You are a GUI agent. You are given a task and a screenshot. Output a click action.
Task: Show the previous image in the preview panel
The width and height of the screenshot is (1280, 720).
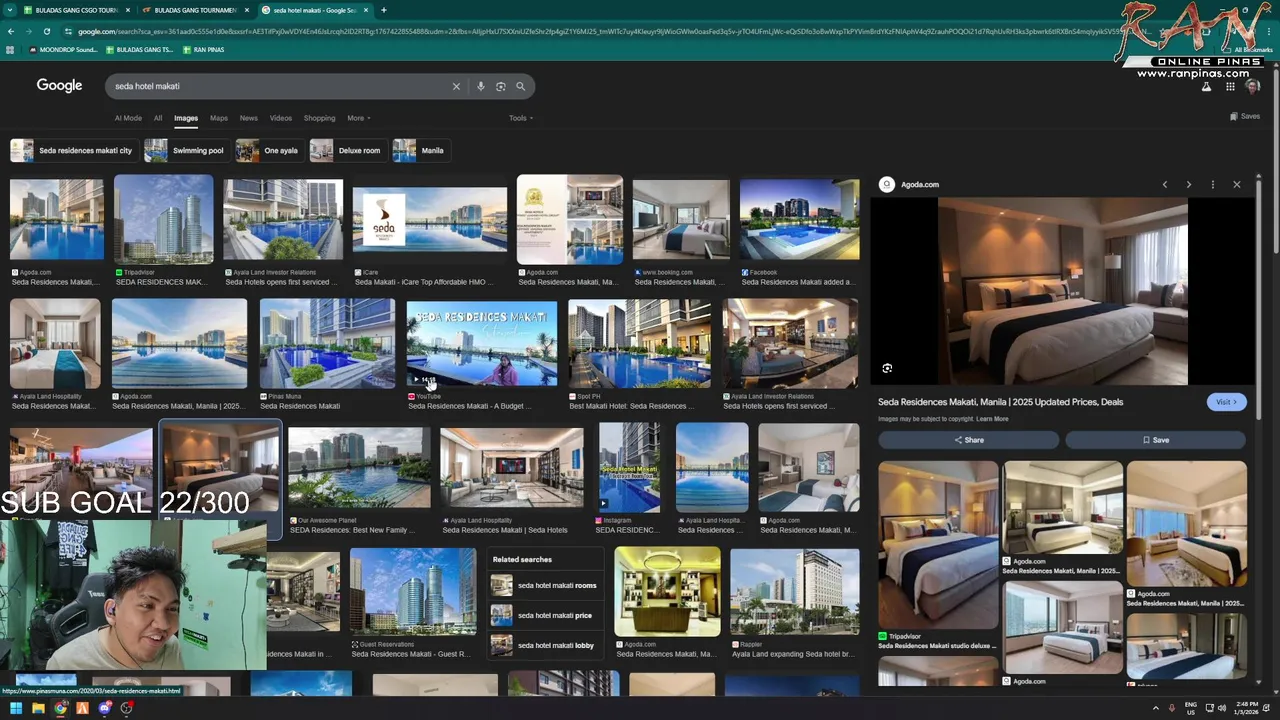coord(1165,185)
